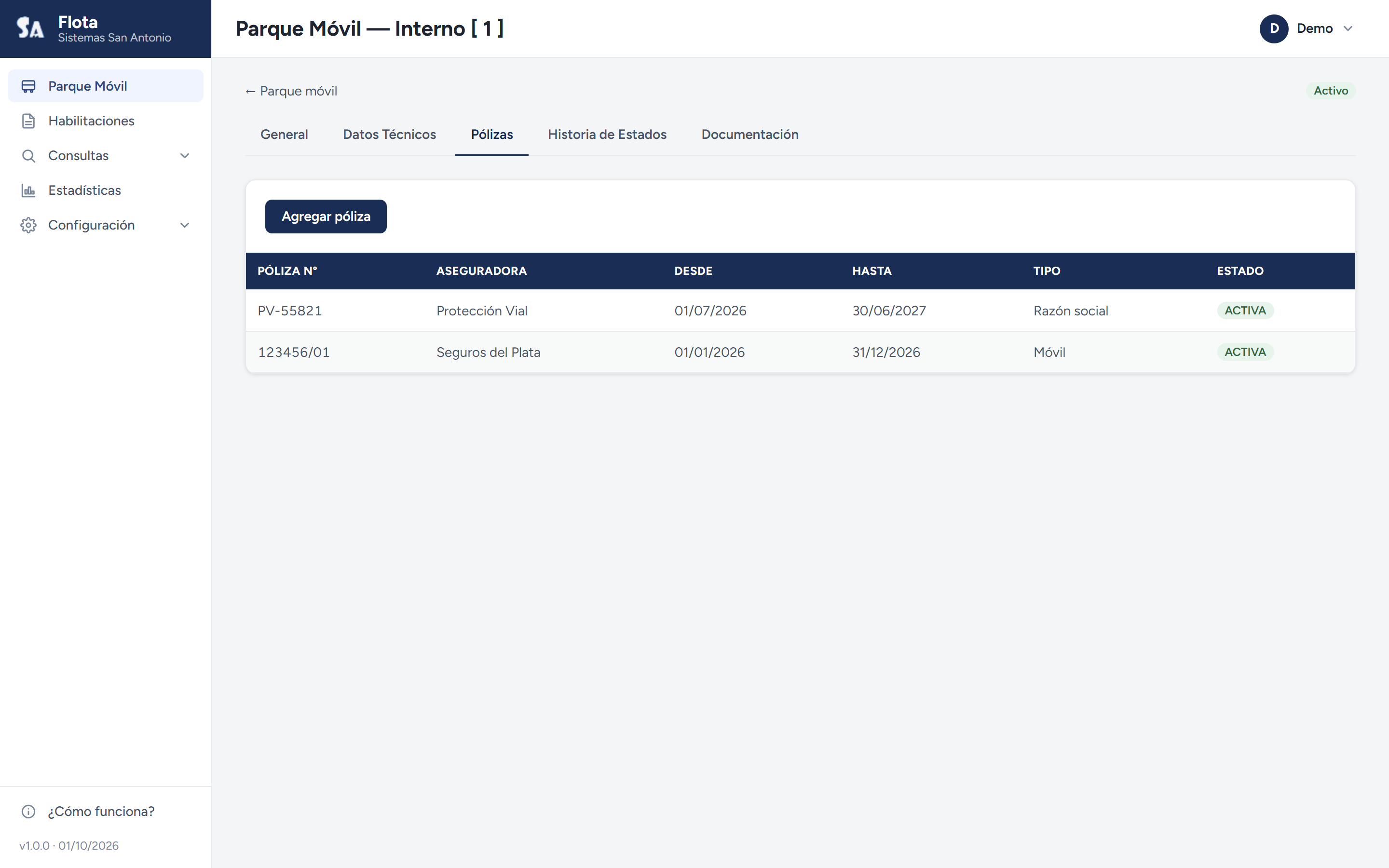Click the Estadísticas bar chart icon
This screenshot has width=1389, height=868.
click(28, 190)
